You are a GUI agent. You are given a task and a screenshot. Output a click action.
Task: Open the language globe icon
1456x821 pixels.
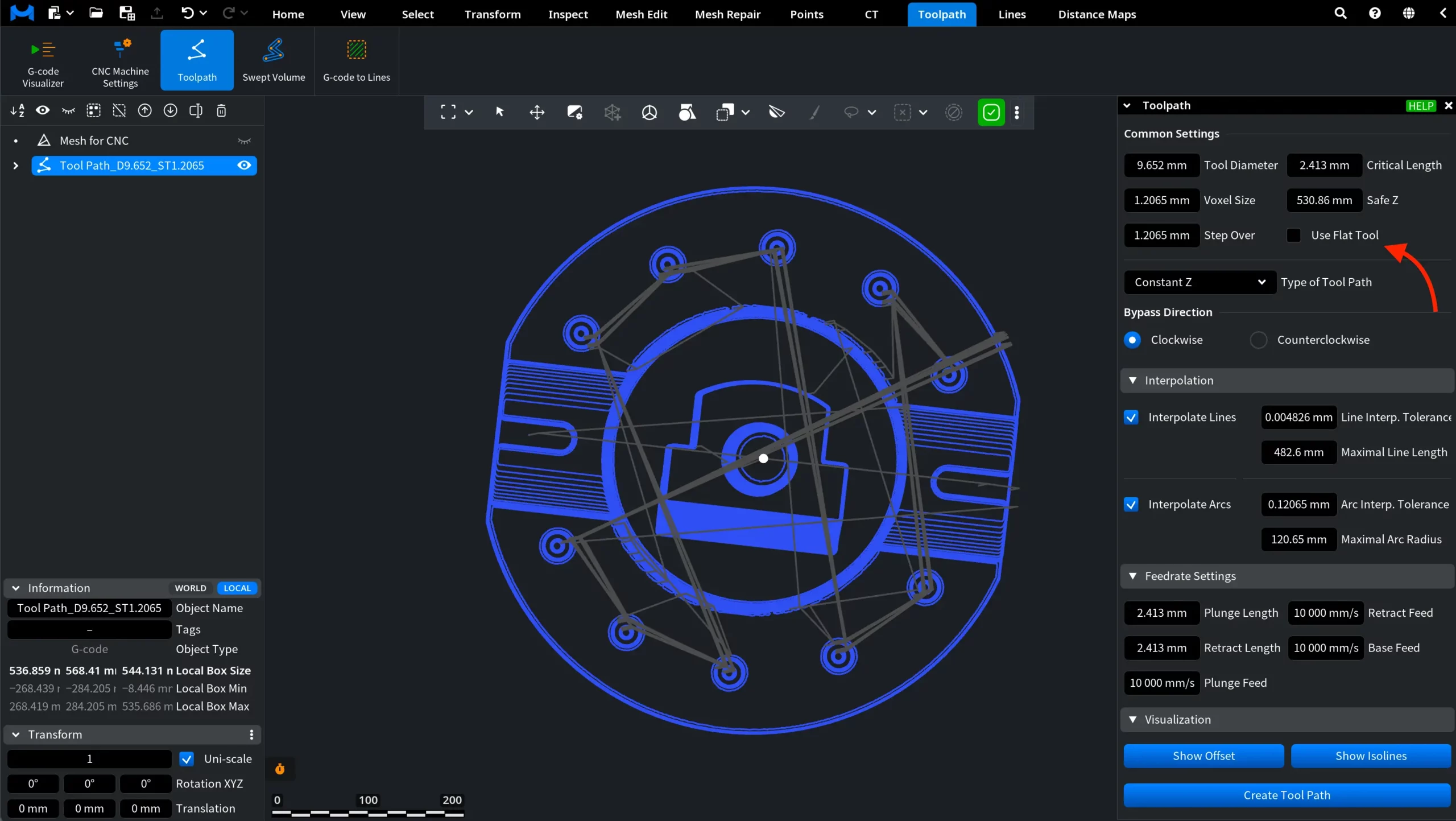[1409, 13]
